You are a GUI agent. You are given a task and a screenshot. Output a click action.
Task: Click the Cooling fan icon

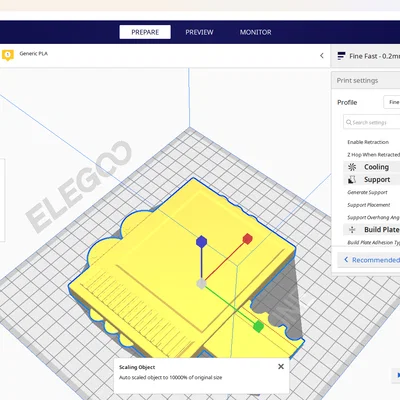click(x=352, y=167)
